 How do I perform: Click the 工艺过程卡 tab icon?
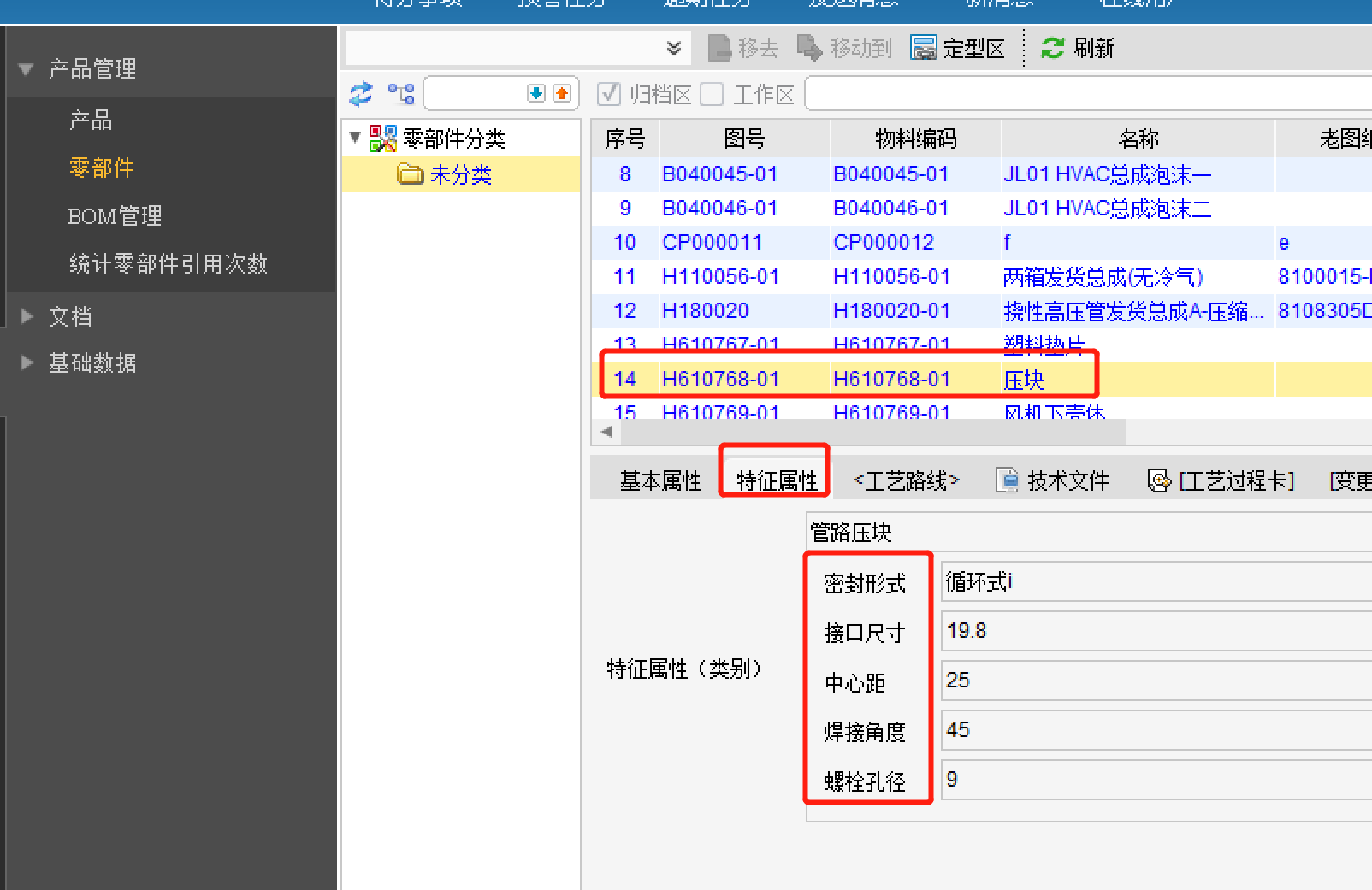coord(1158,480)
